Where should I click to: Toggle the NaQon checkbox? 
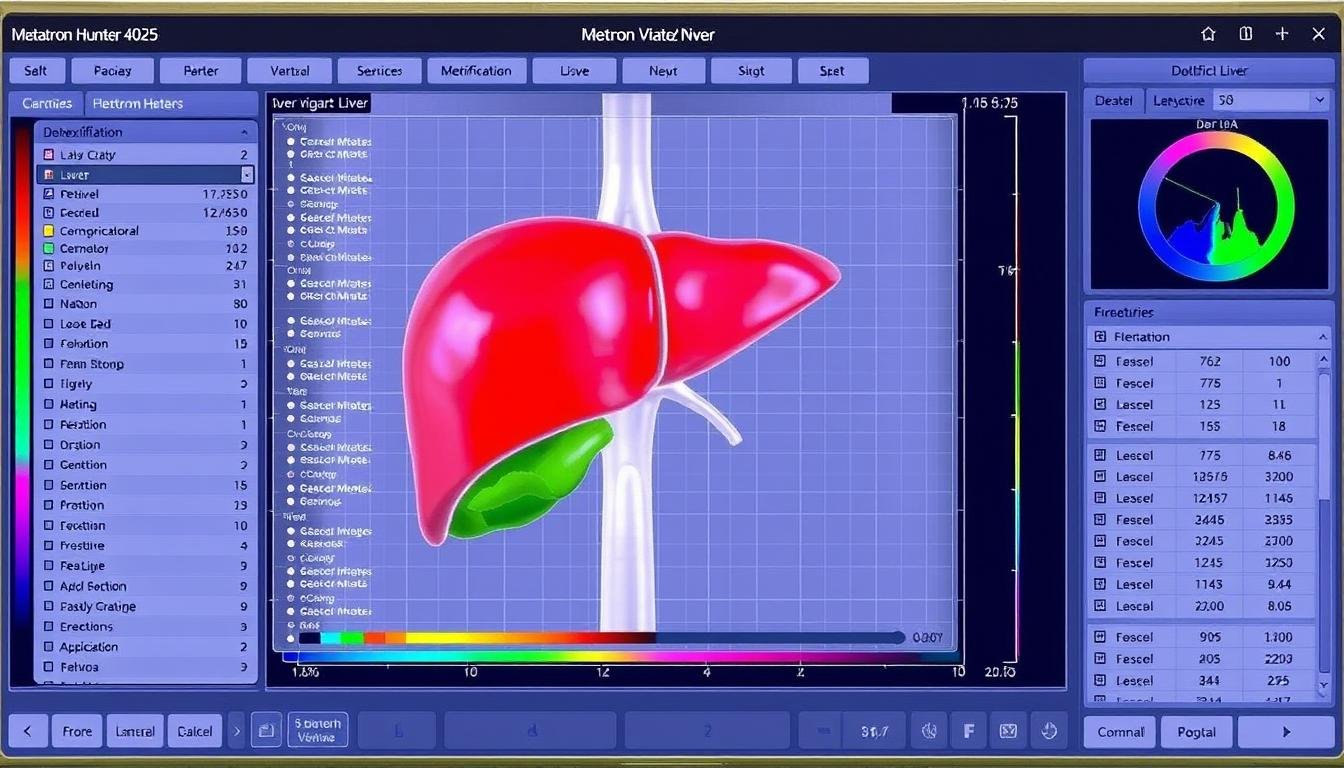(49, 304)
